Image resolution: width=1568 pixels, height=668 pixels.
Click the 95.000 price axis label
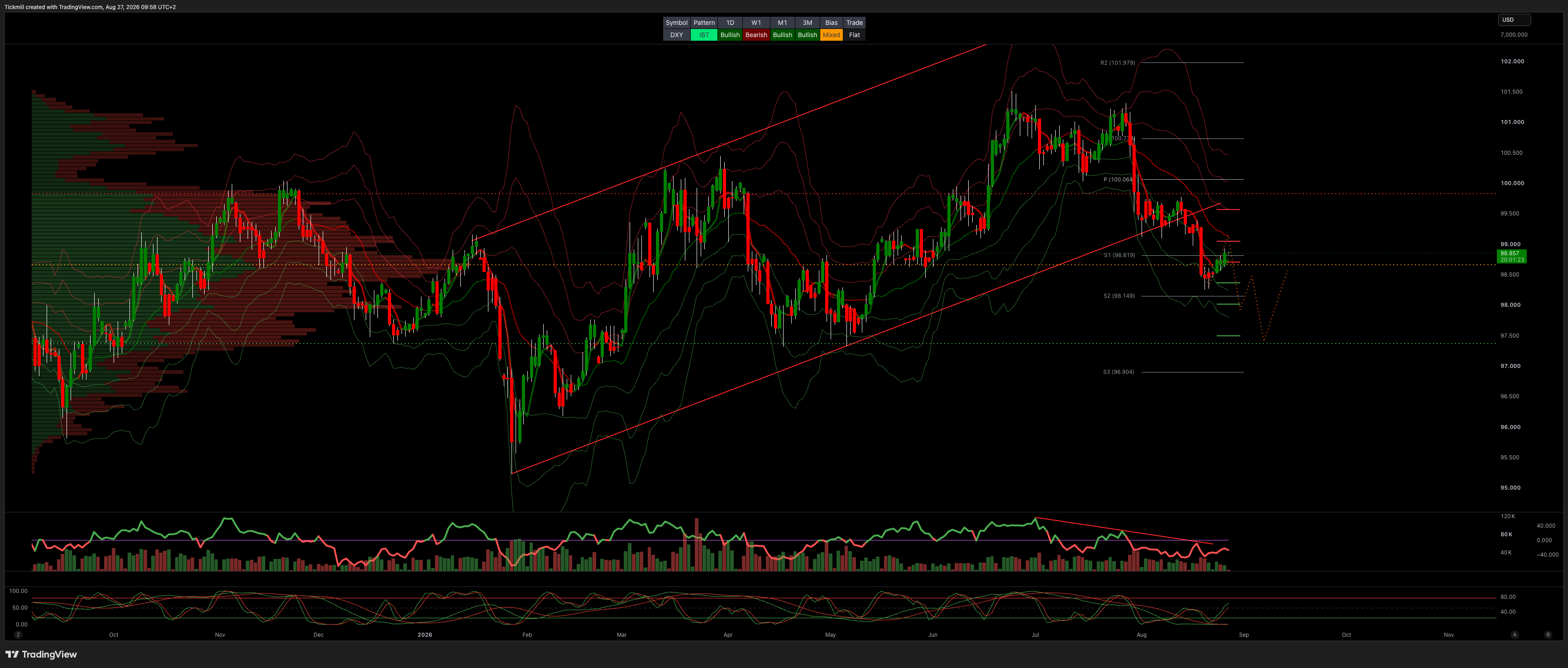tap(1510, 488)
